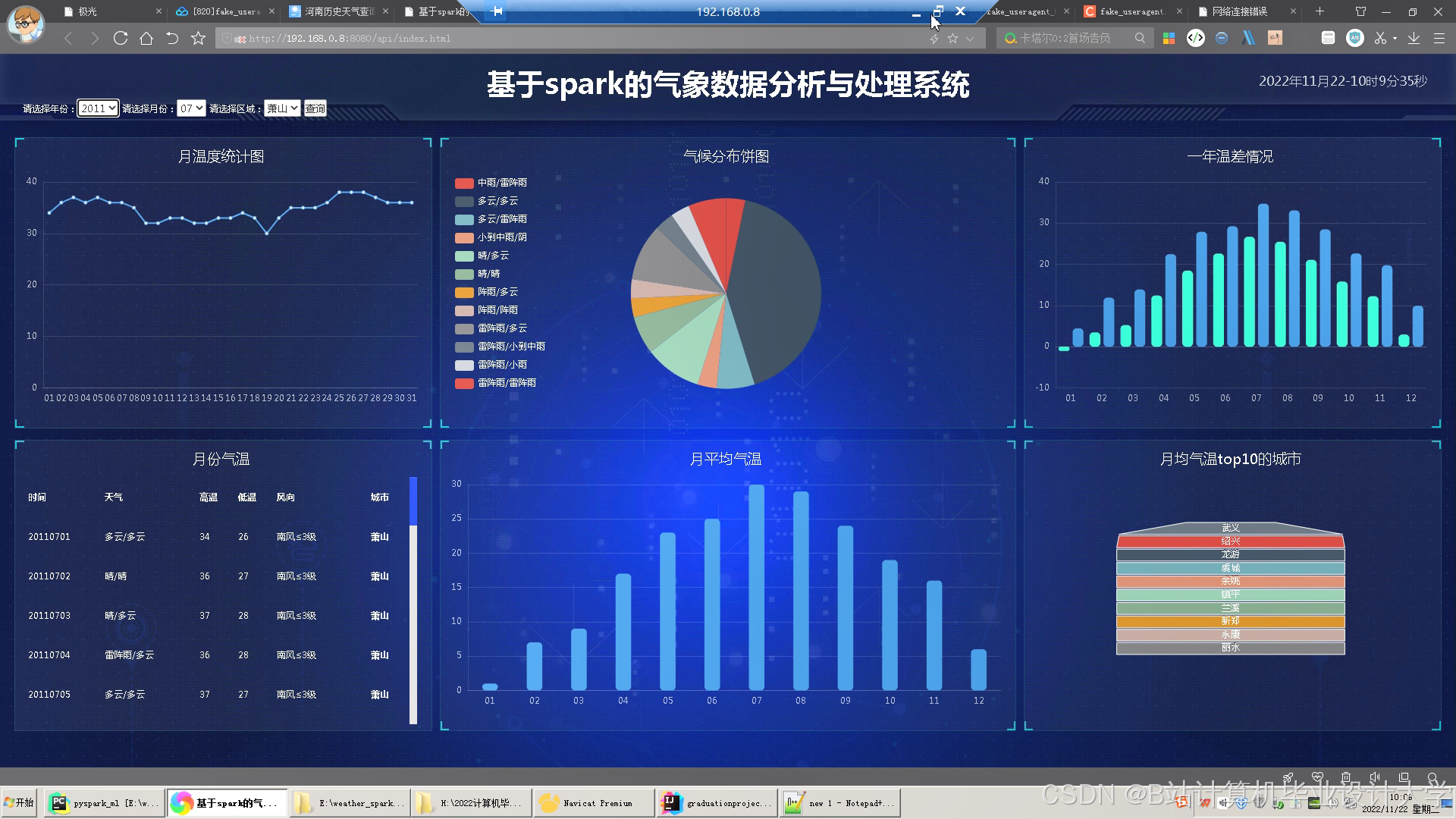The height and width of the screenshot is (819, 1456).
Task: Click the scissors screenshot tool icon
Action: (x=1380, y=38)
